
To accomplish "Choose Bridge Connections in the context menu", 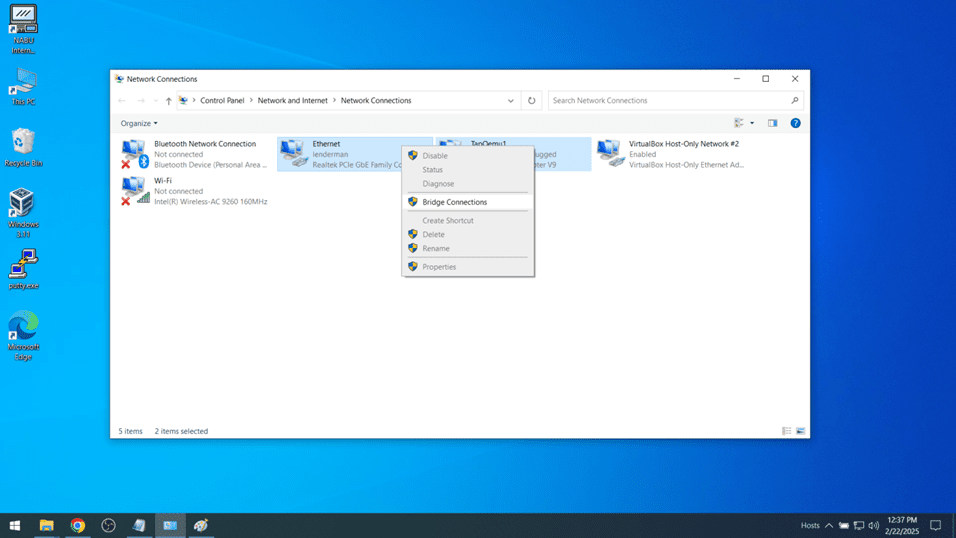I will coord(468,202).
